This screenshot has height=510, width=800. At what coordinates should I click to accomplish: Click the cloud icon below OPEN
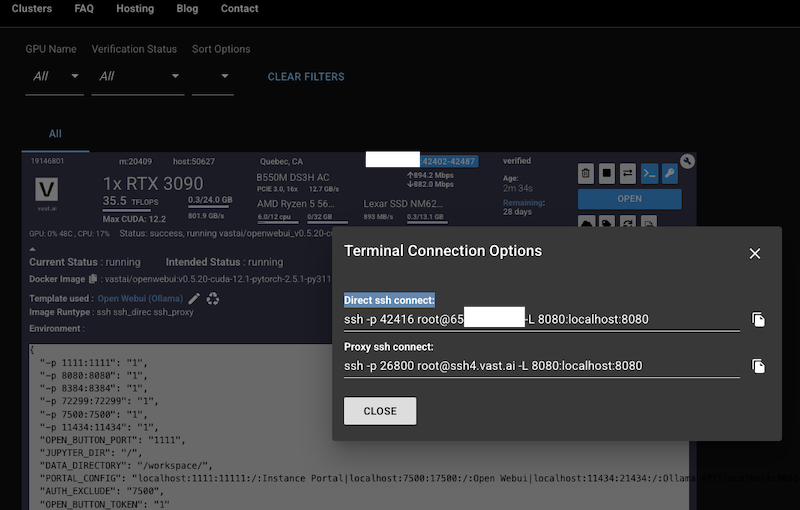(586, 222)
